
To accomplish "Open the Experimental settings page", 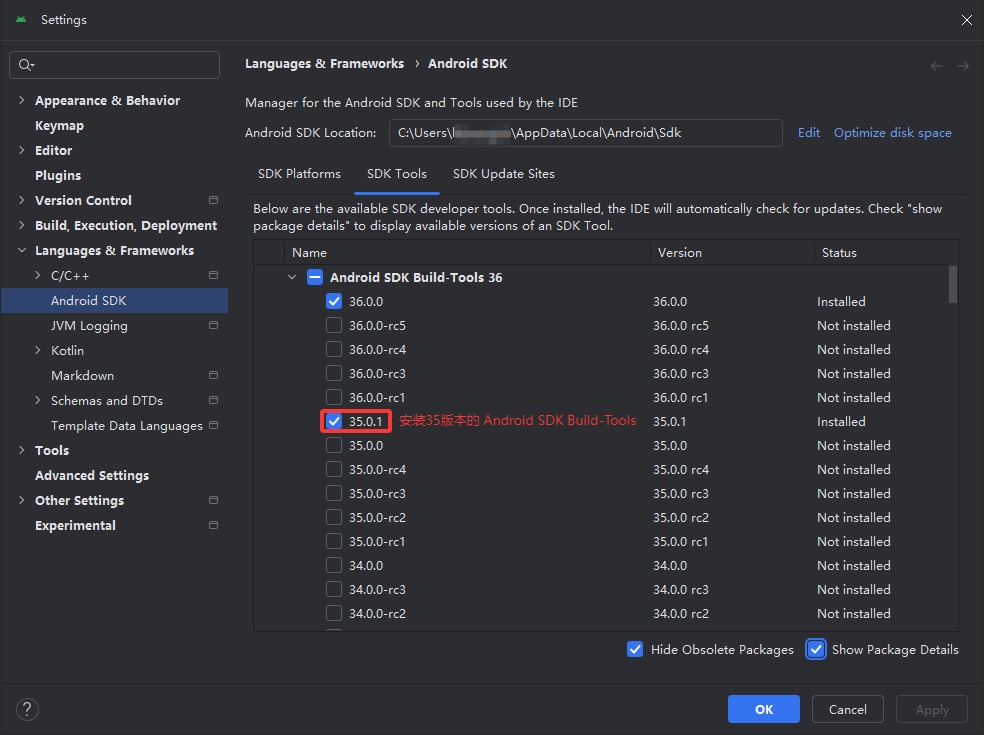I will pos(75,525).
